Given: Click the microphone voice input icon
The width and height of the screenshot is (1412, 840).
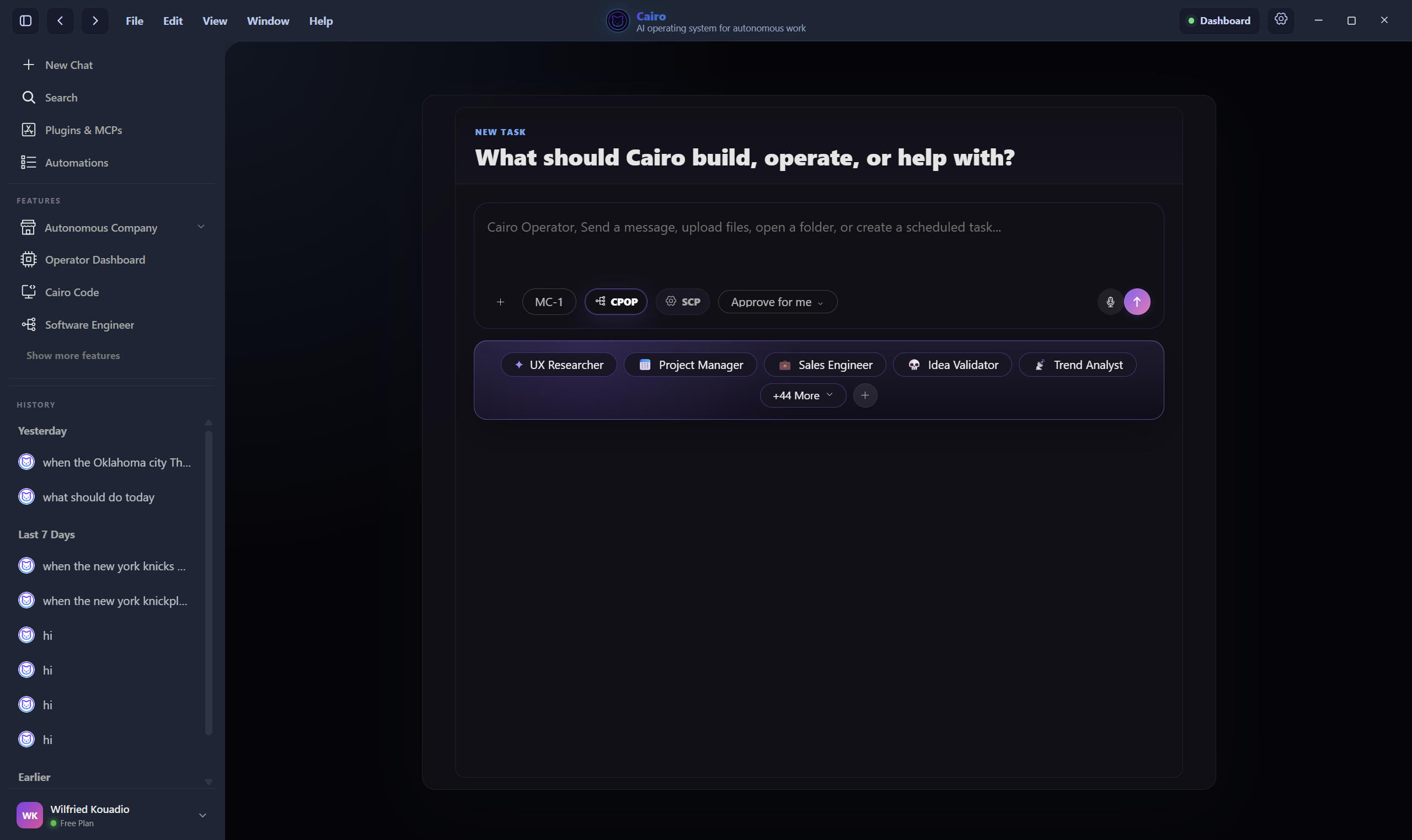Looking at the screenshot, I should point(1110,302).
